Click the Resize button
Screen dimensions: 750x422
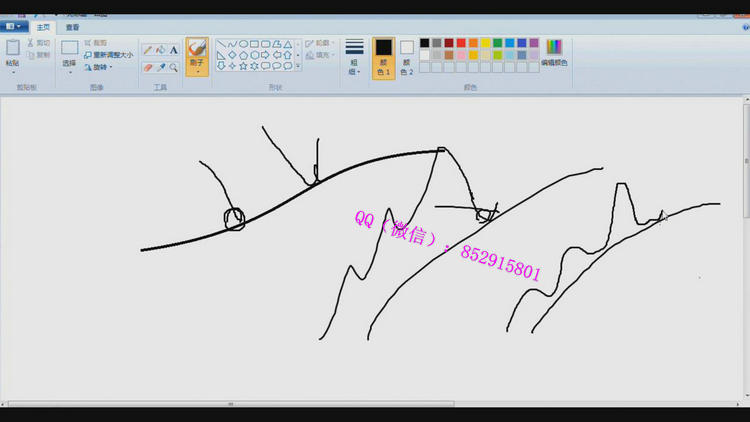click(x=108, y=55)
